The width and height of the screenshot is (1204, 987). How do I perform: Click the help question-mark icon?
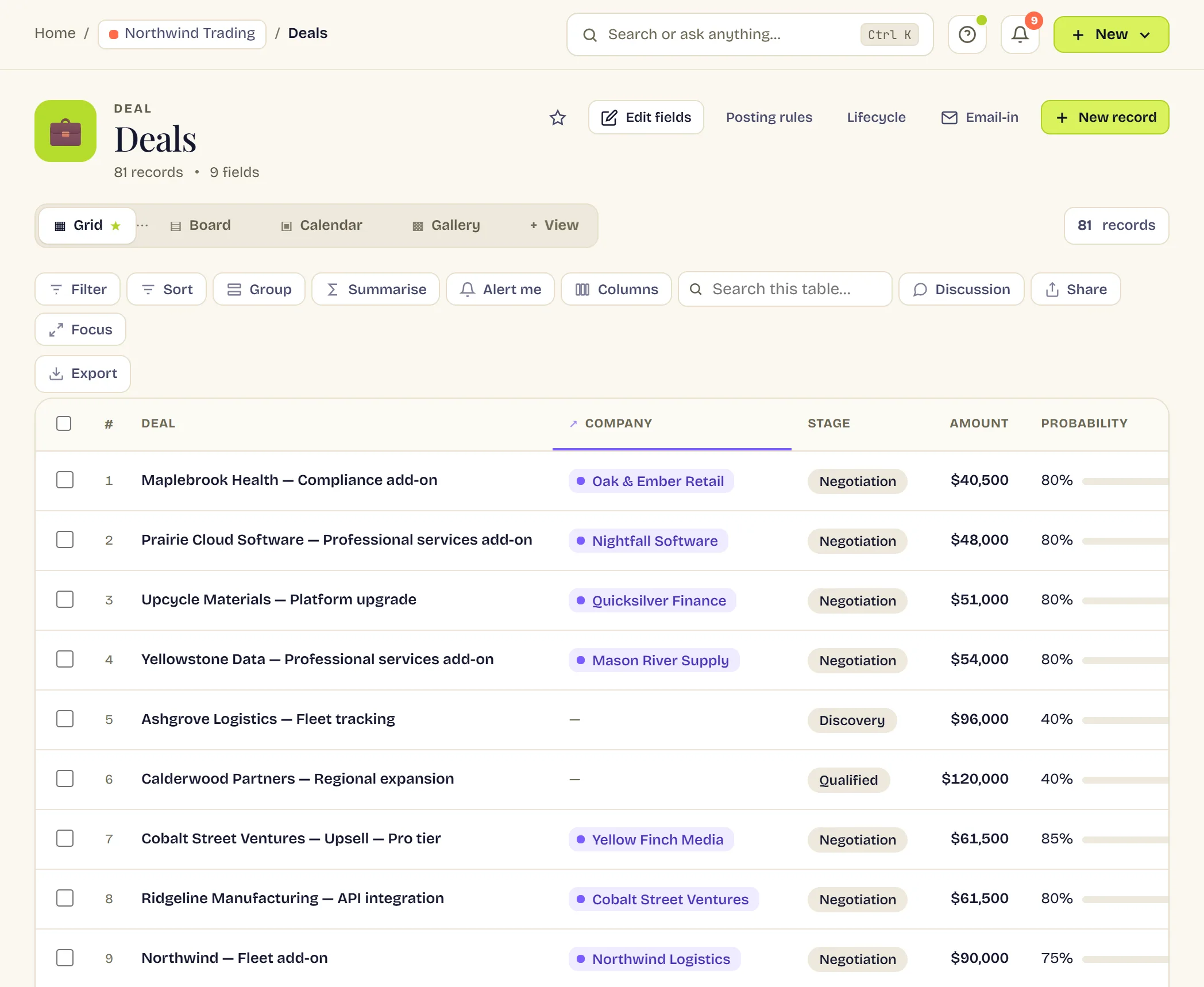[x=967, y=34]
